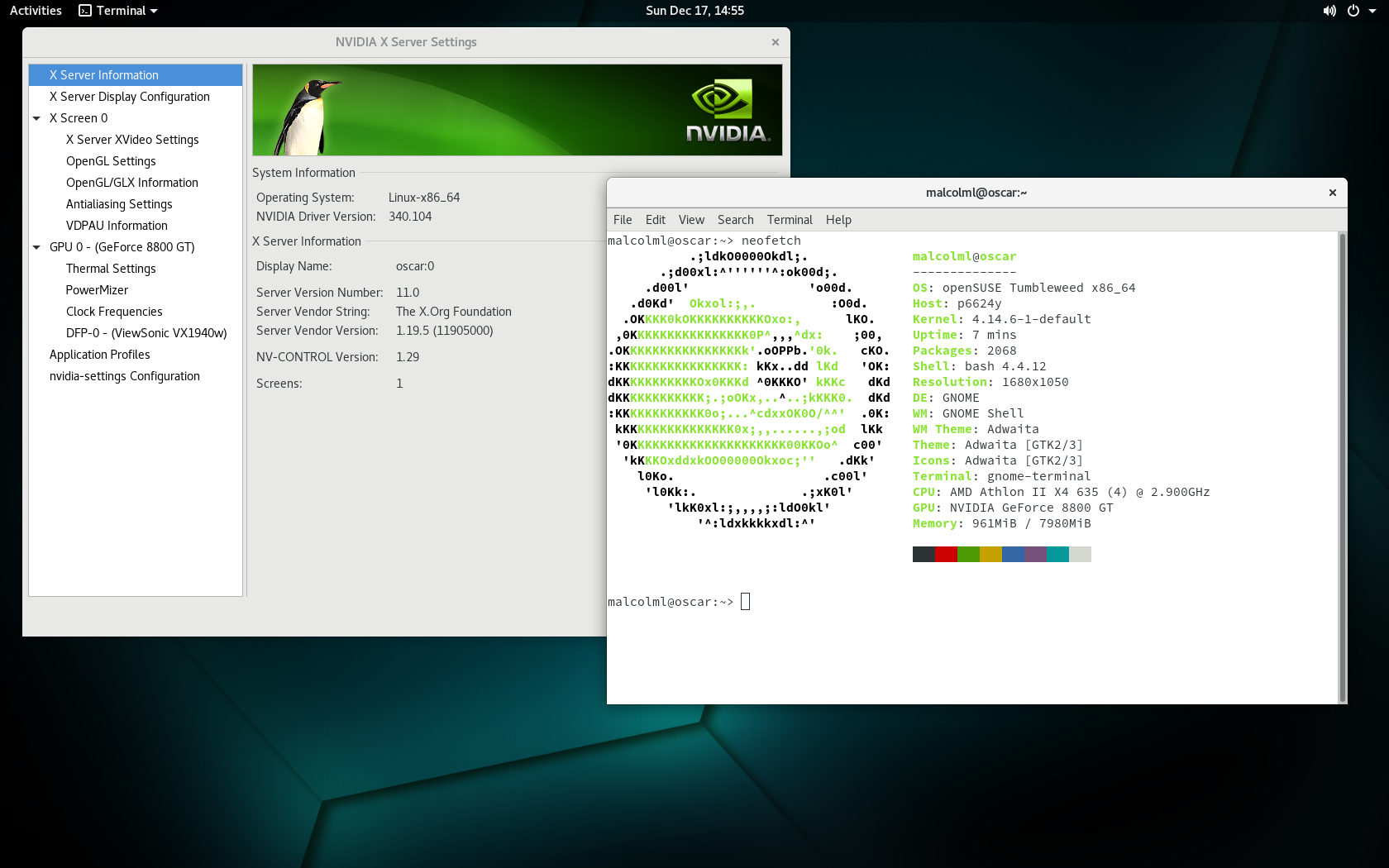The width and height of the screenshot is (1389, 868).
Task: Click the Terminal line gnome-terminal
Action: pos(1001,477)
